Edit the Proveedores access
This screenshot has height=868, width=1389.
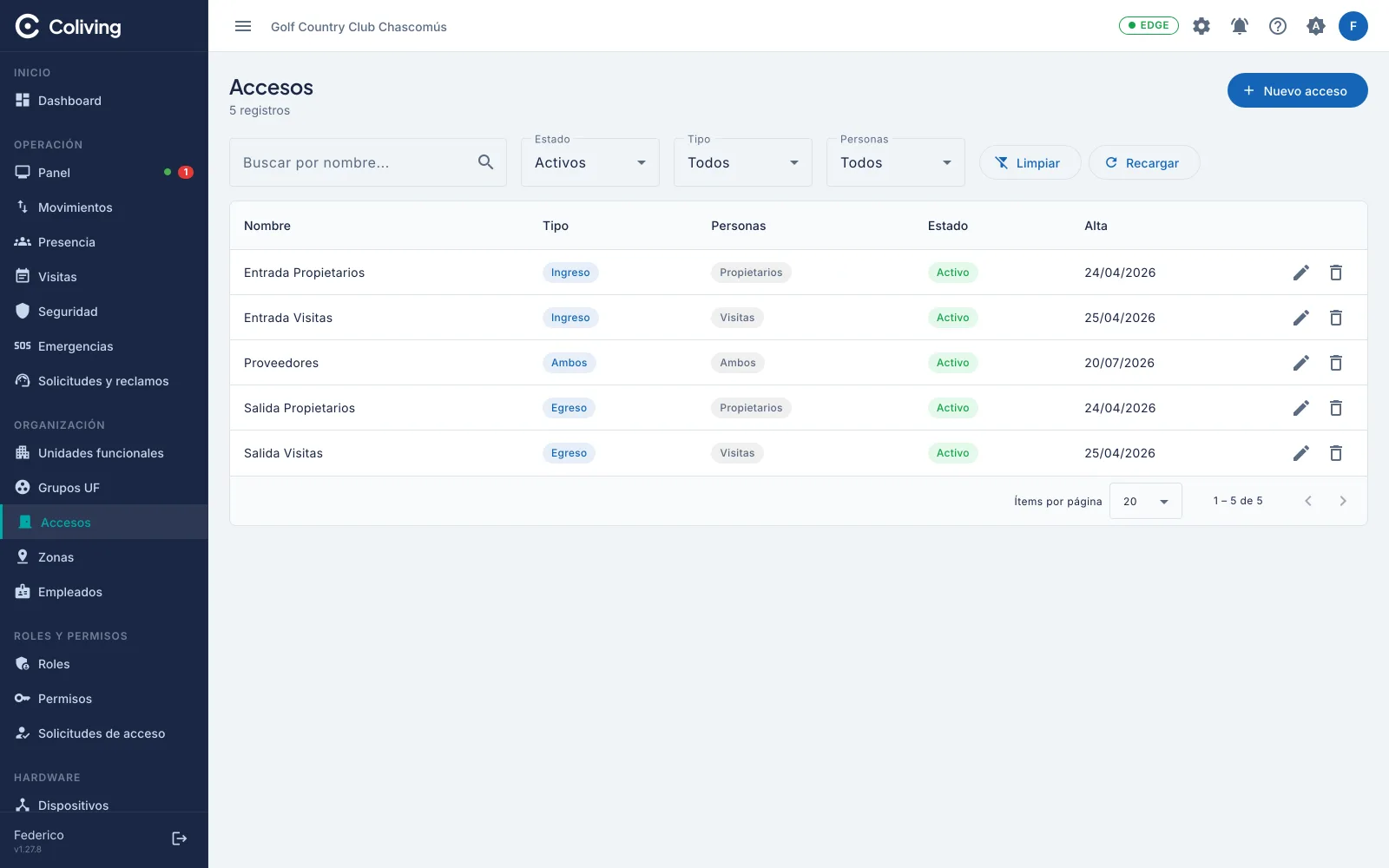(x=1300, y=363)
